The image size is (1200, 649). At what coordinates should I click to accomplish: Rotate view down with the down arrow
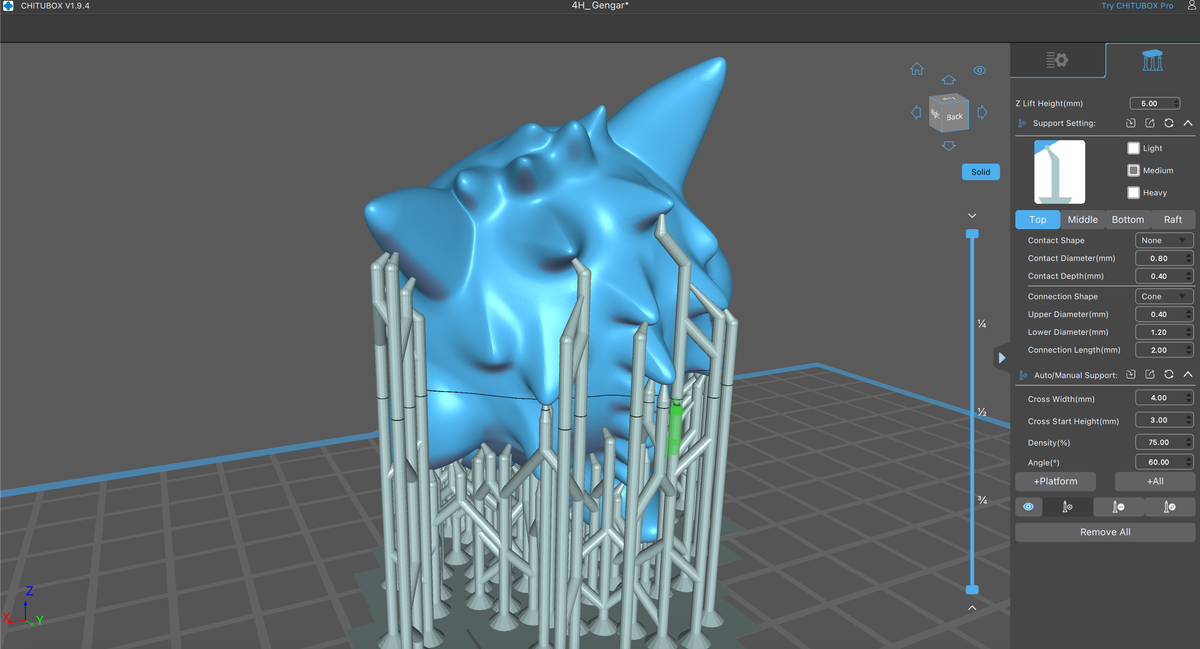point(949,146)
